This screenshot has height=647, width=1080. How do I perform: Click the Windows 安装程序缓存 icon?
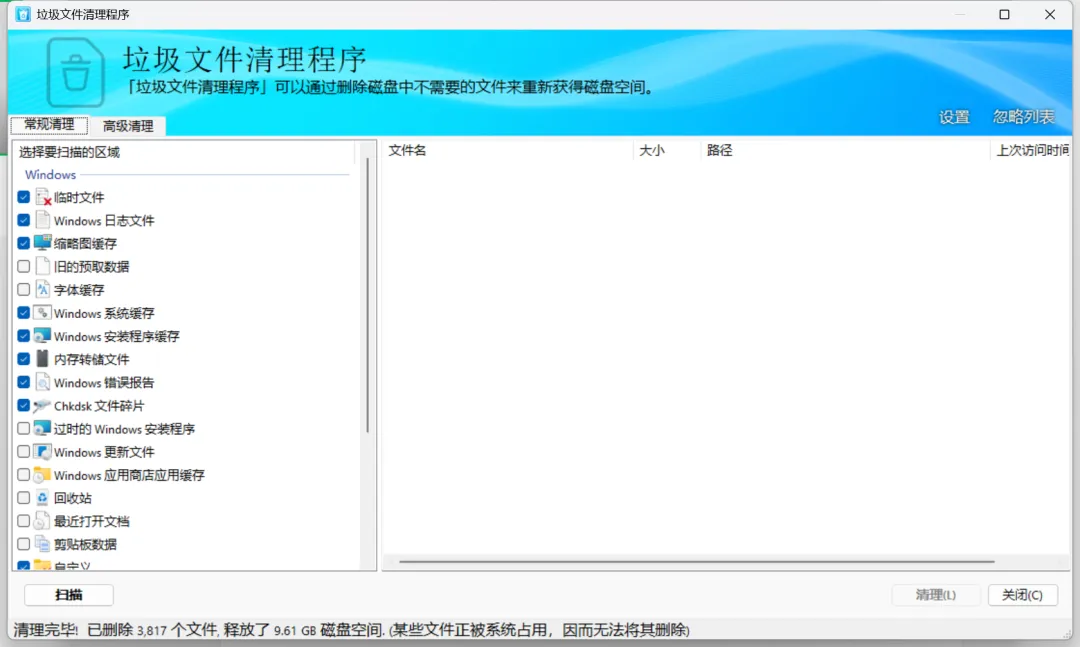[43, 336]
